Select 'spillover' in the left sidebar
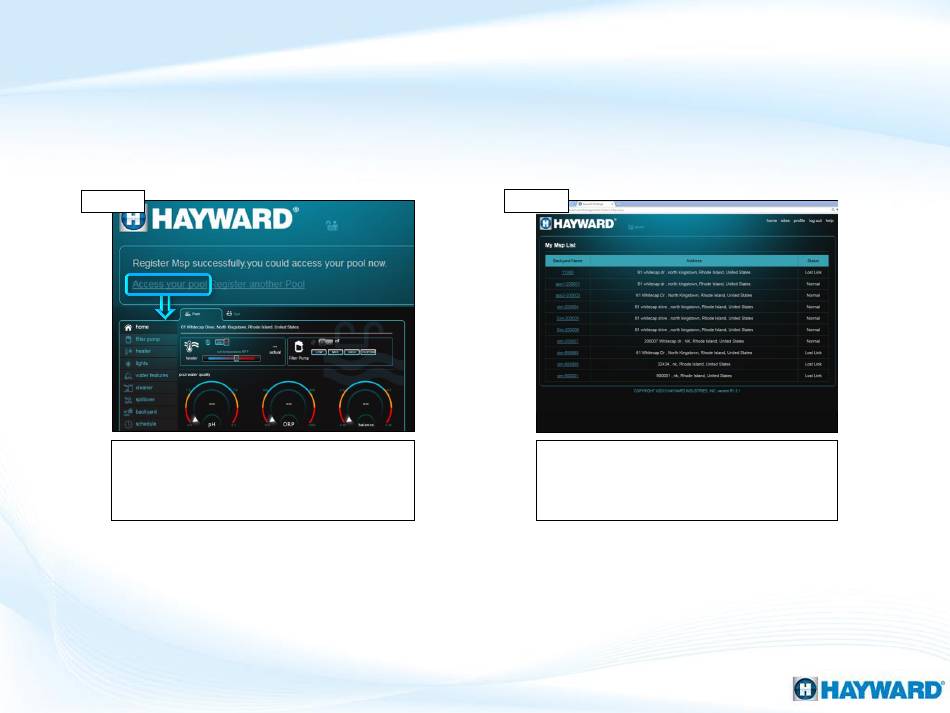The width and height of the screenshot is (950, 713). 145,400
